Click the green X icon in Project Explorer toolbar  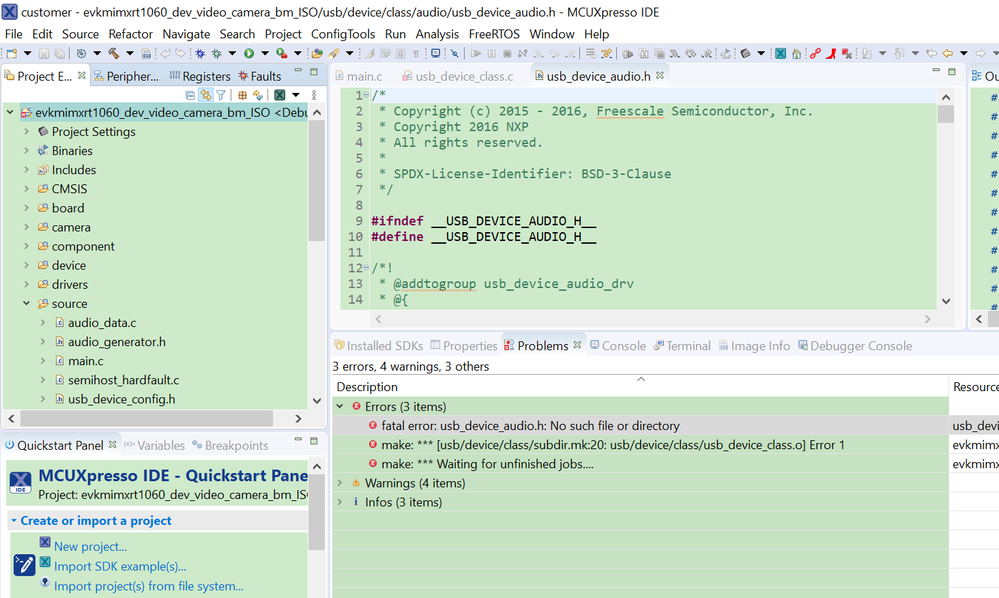coord(280,95)
